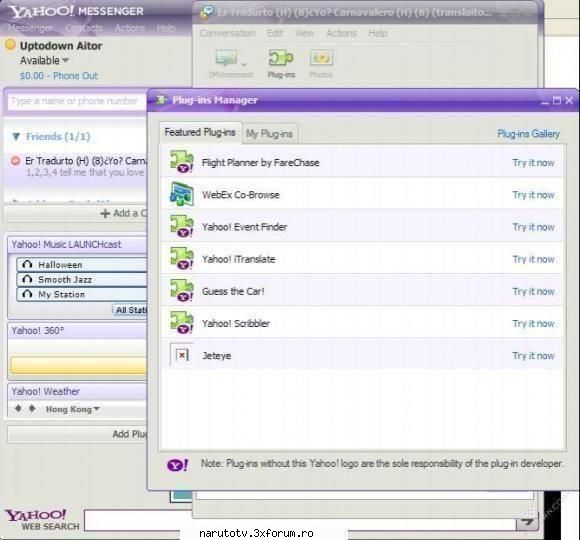
Task: Click the $0.00 - Phone Out link
Action: [x=58, y=76]
